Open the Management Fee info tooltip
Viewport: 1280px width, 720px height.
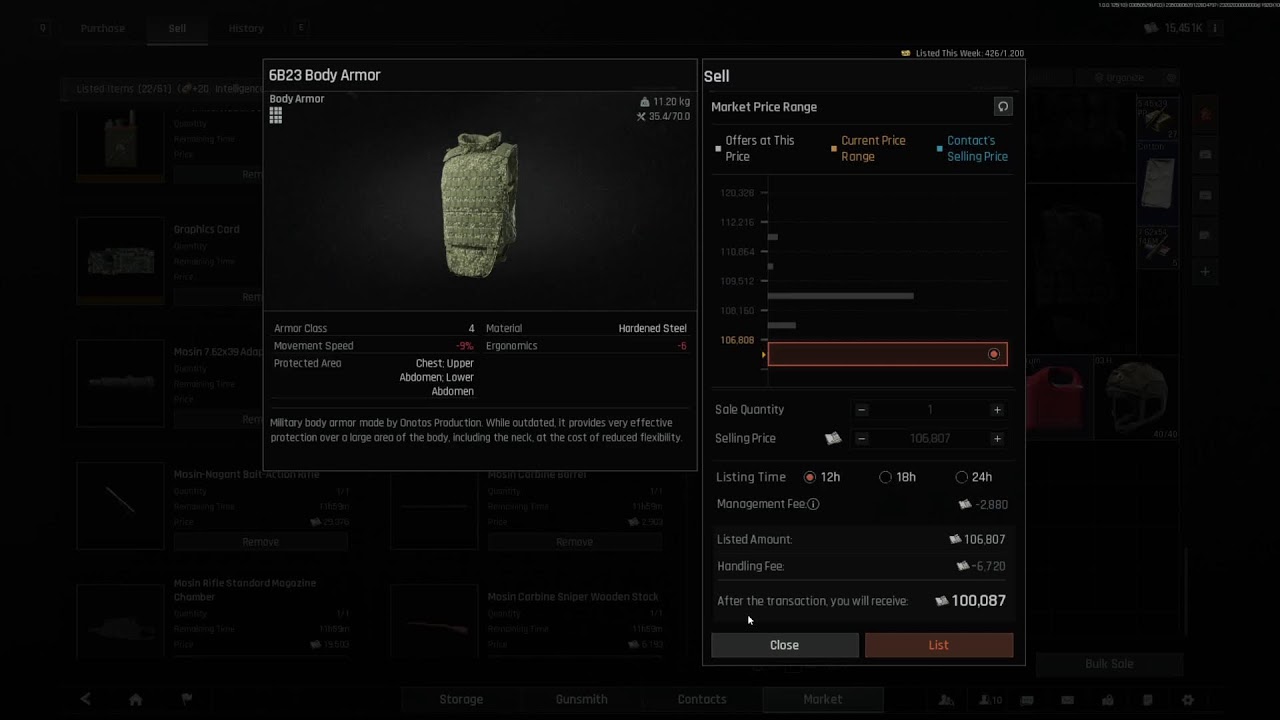(813, 504)
